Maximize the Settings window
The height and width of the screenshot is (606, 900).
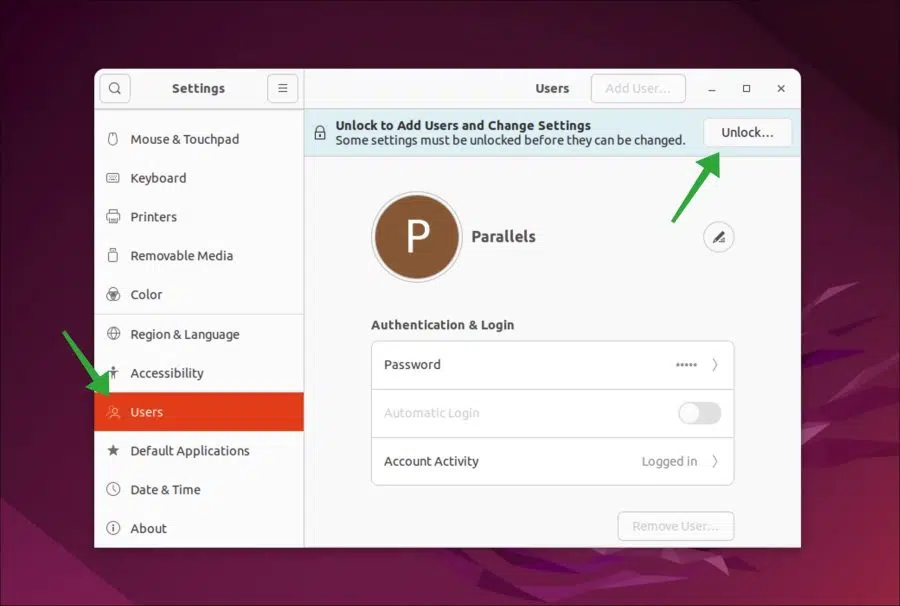[746, 88]
